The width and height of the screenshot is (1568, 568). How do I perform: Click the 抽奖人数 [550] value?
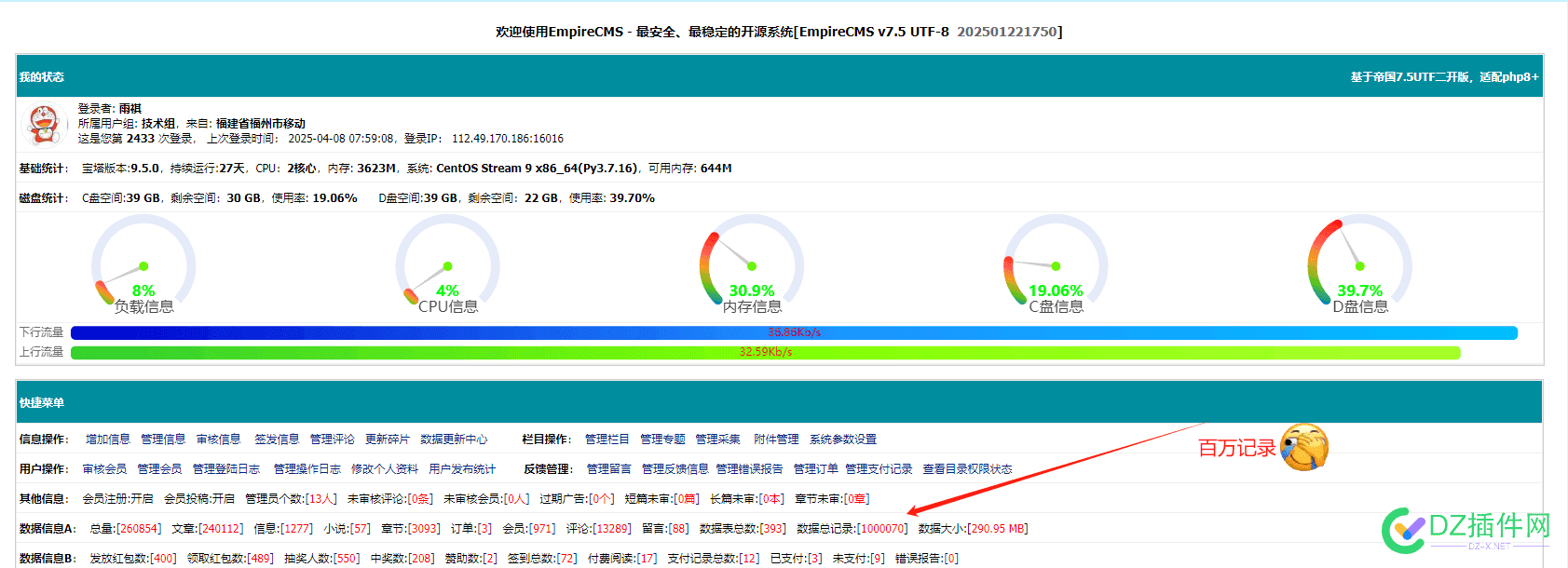[x=347, y=559]
